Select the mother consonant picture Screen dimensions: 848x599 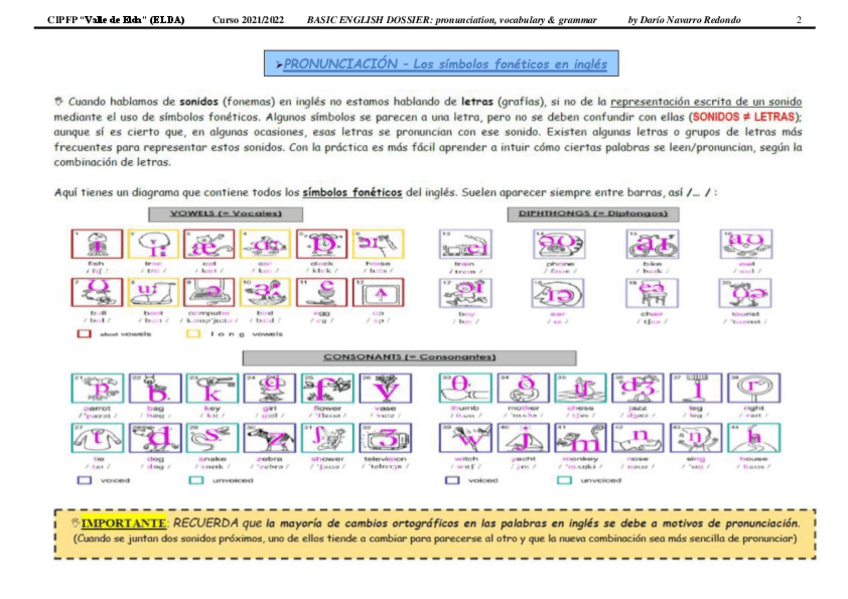click(x=523, y=388)
